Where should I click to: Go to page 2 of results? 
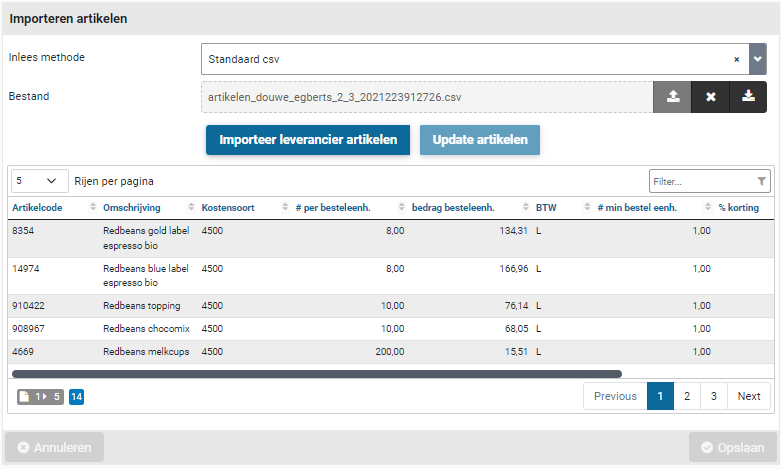click(686, 396)
